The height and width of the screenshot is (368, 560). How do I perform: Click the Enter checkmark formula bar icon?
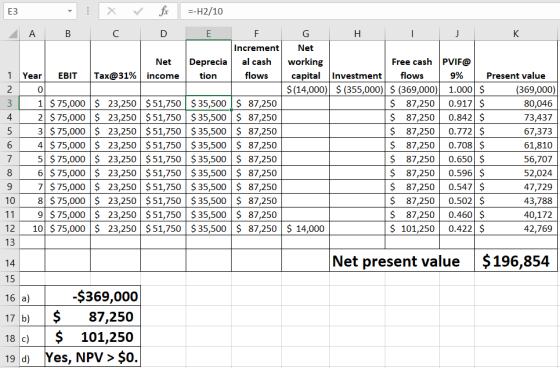click(138, 11)
